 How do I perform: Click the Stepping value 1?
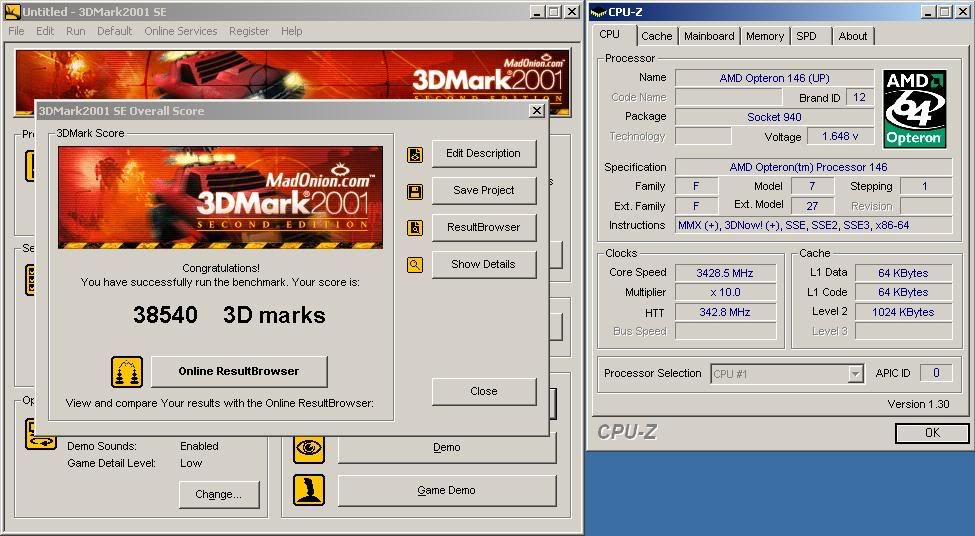coord(925,186)
